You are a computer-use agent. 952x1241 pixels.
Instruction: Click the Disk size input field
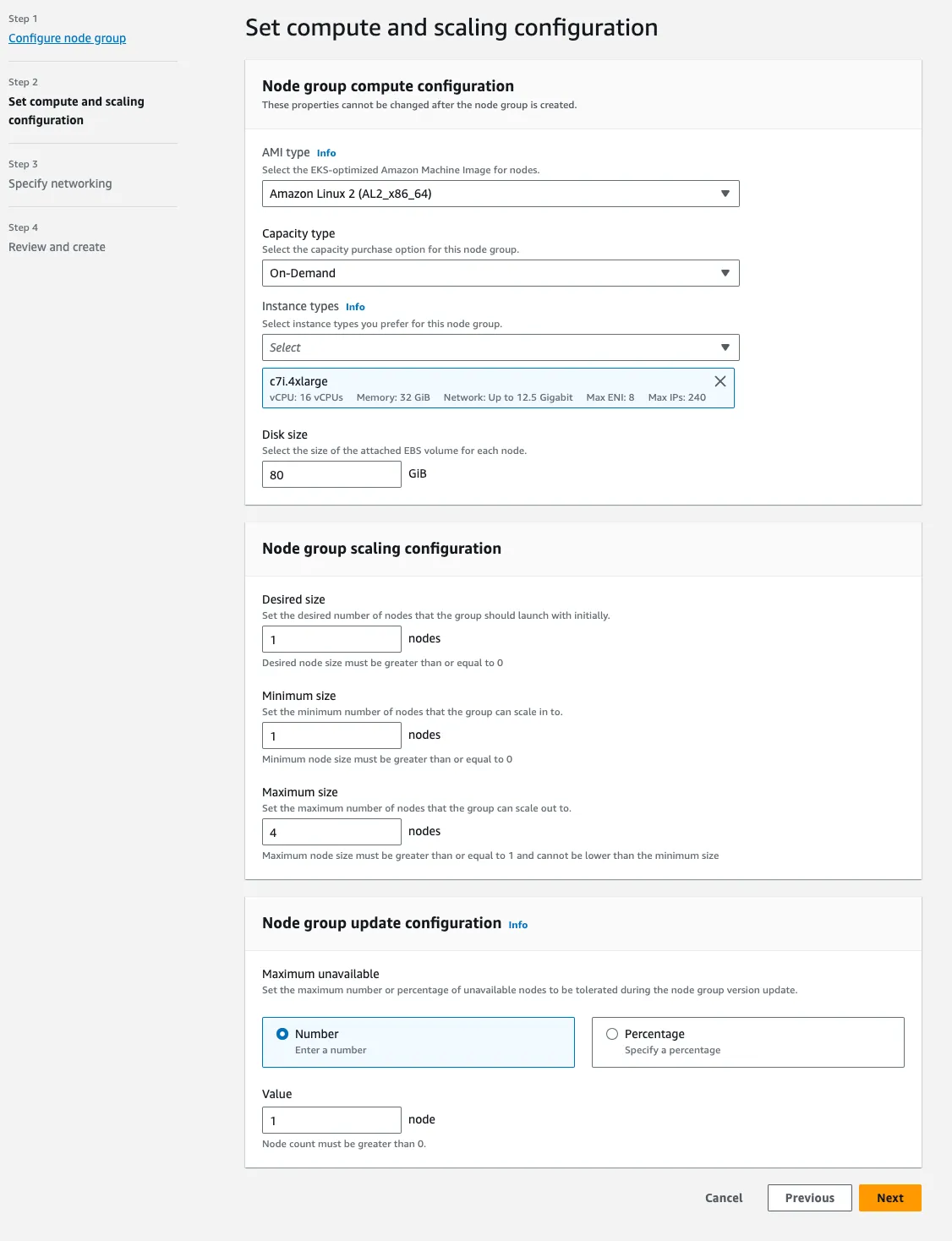coord(331,474)
